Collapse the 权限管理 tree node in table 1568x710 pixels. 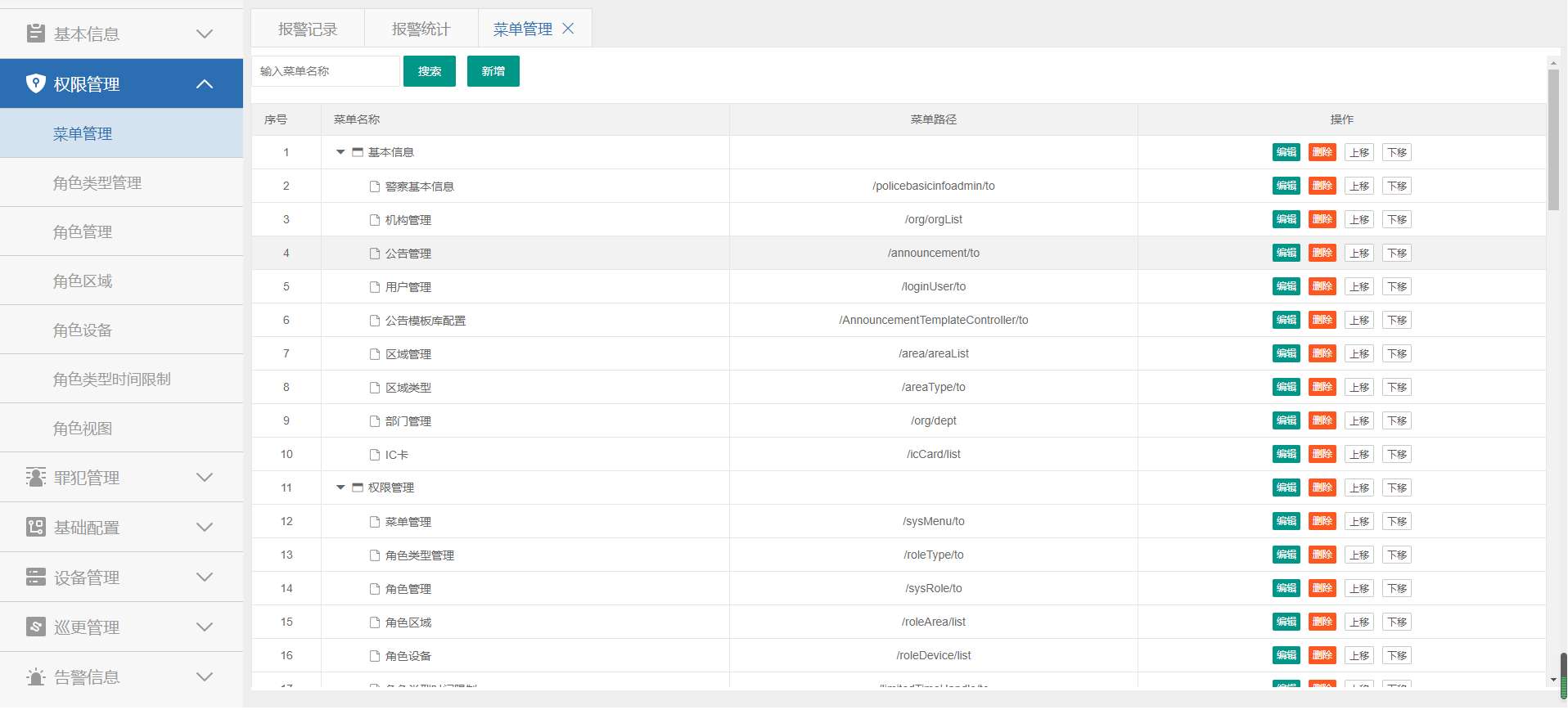pyautogui.click(x=340, y=488)
